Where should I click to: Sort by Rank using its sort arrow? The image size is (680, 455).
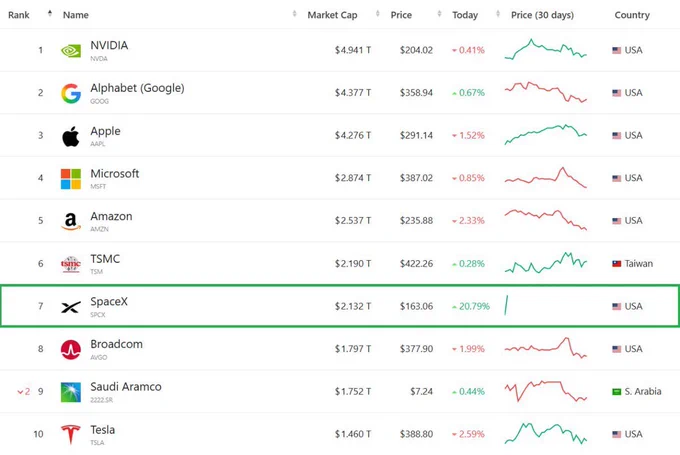coord(50,13)
